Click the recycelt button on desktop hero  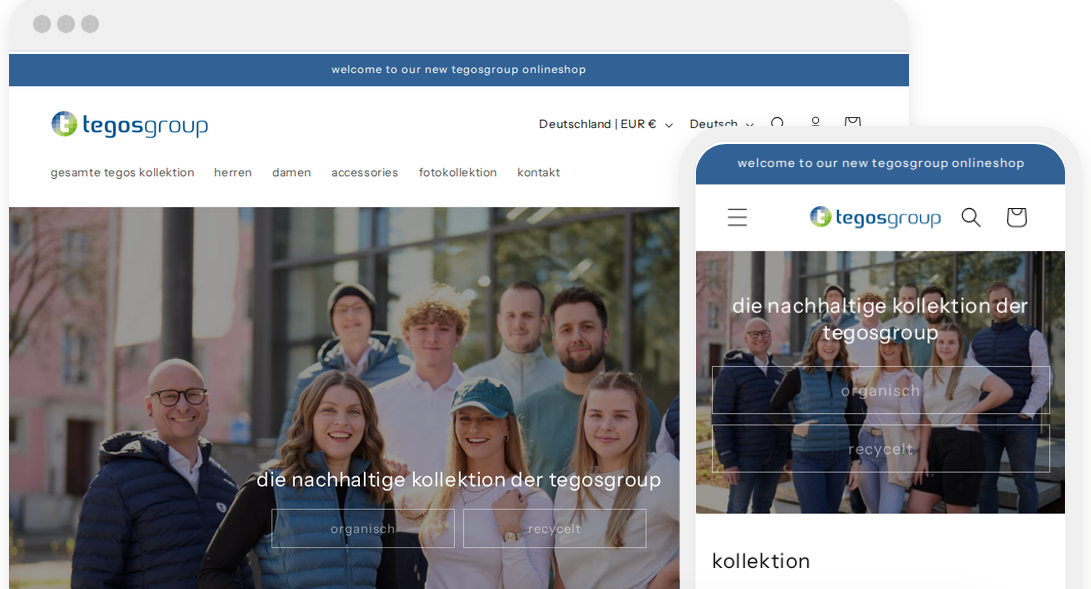point(554,528)
